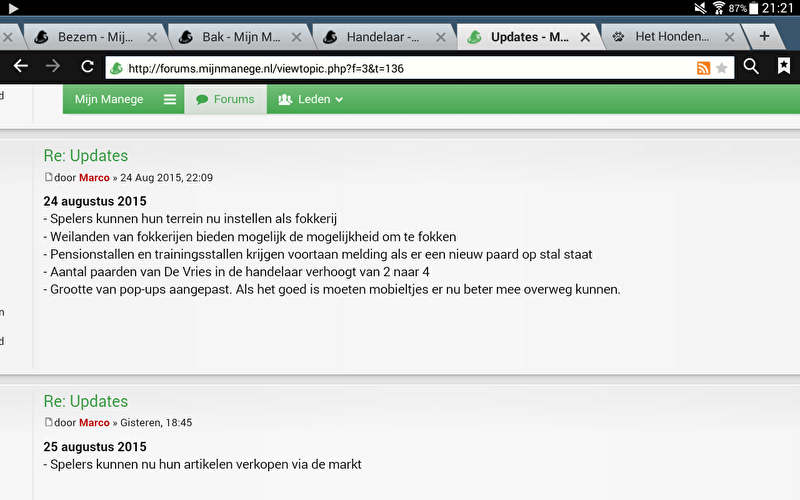Add a new tab with plus button
This screenshot has height=500, width=800.
[x=764, y=36]
